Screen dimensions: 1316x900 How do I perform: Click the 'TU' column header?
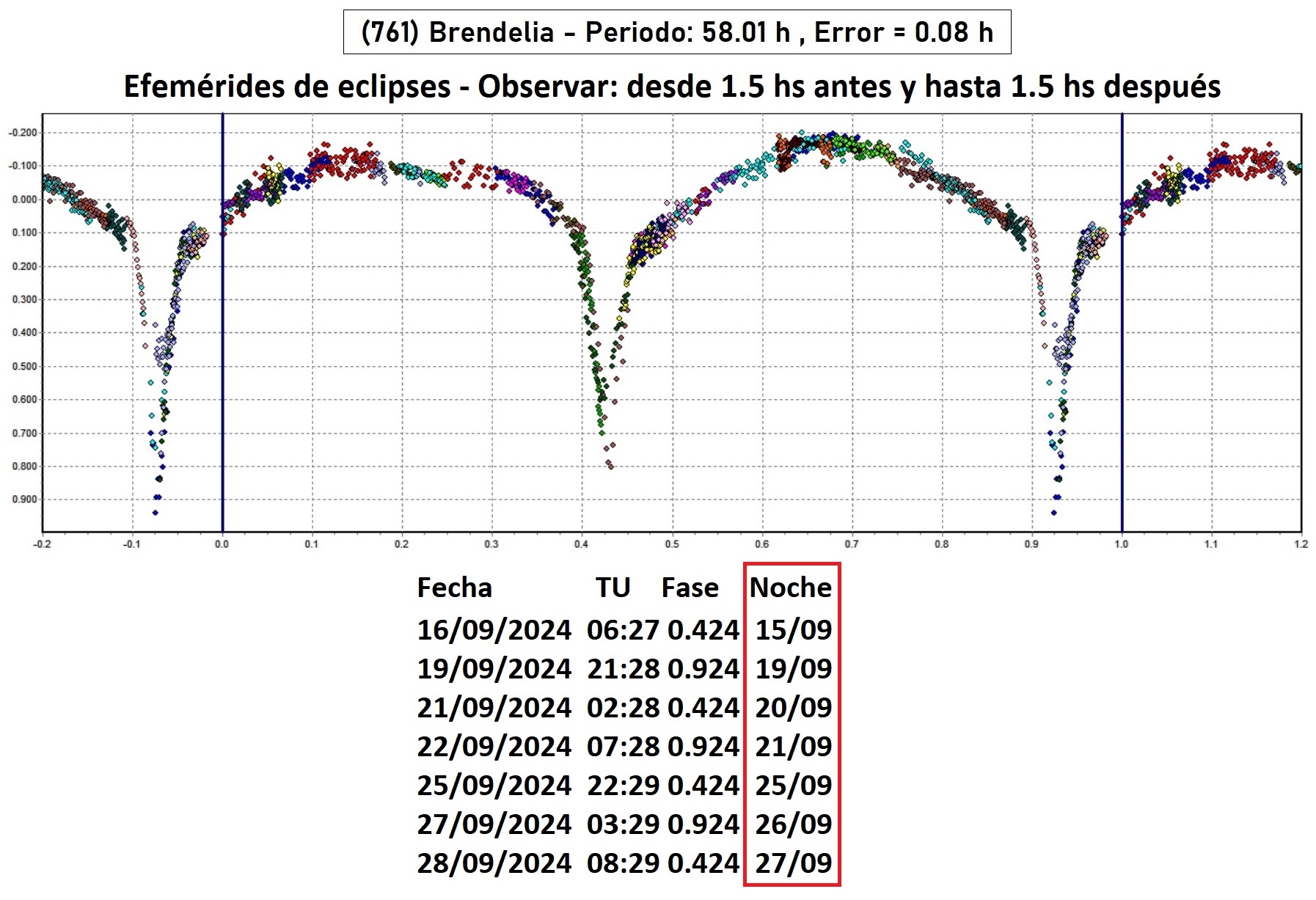613,588
